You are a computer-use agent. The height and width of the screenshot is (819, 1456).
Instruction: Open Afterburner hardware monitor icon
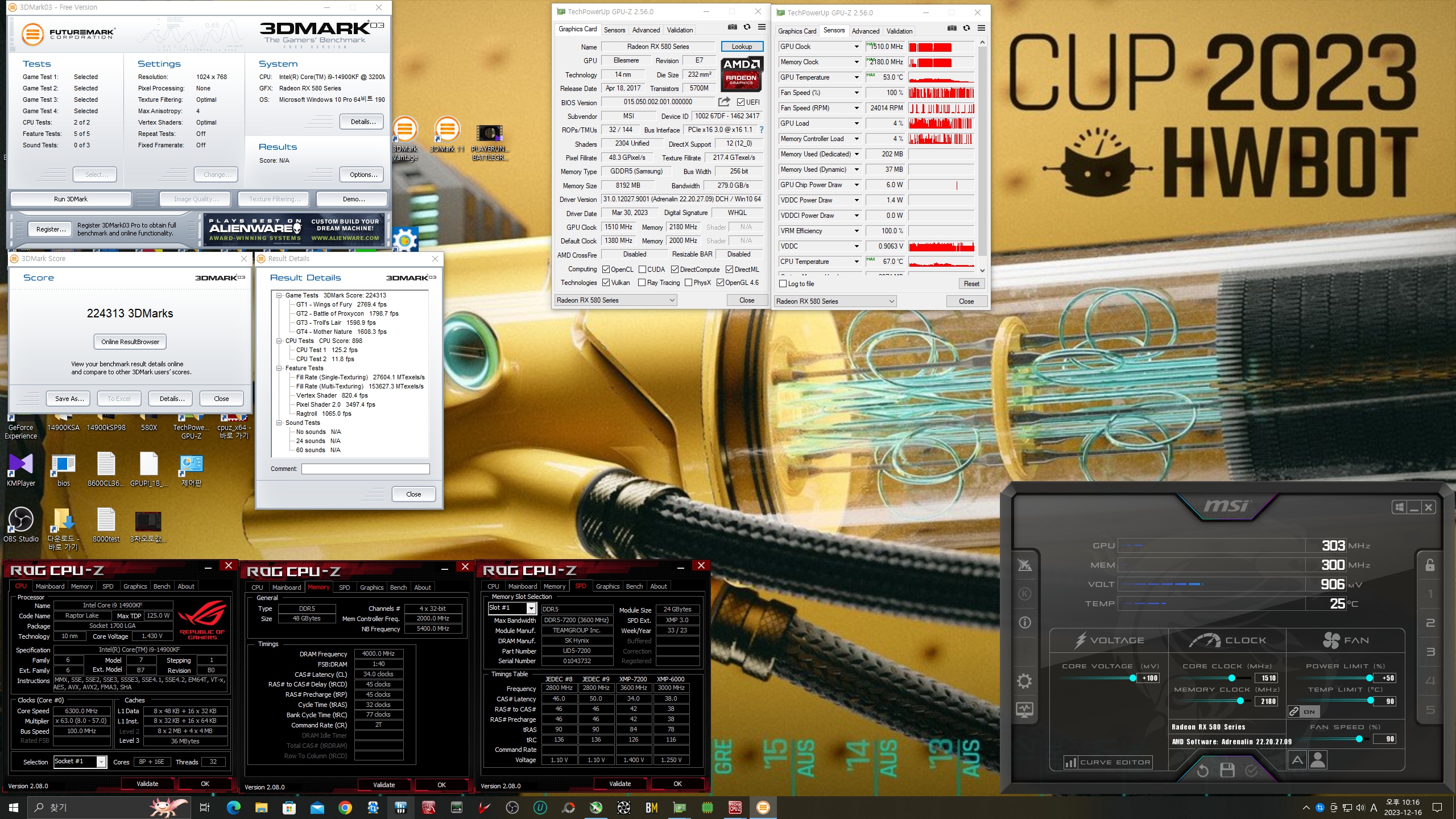point(1024,709)
